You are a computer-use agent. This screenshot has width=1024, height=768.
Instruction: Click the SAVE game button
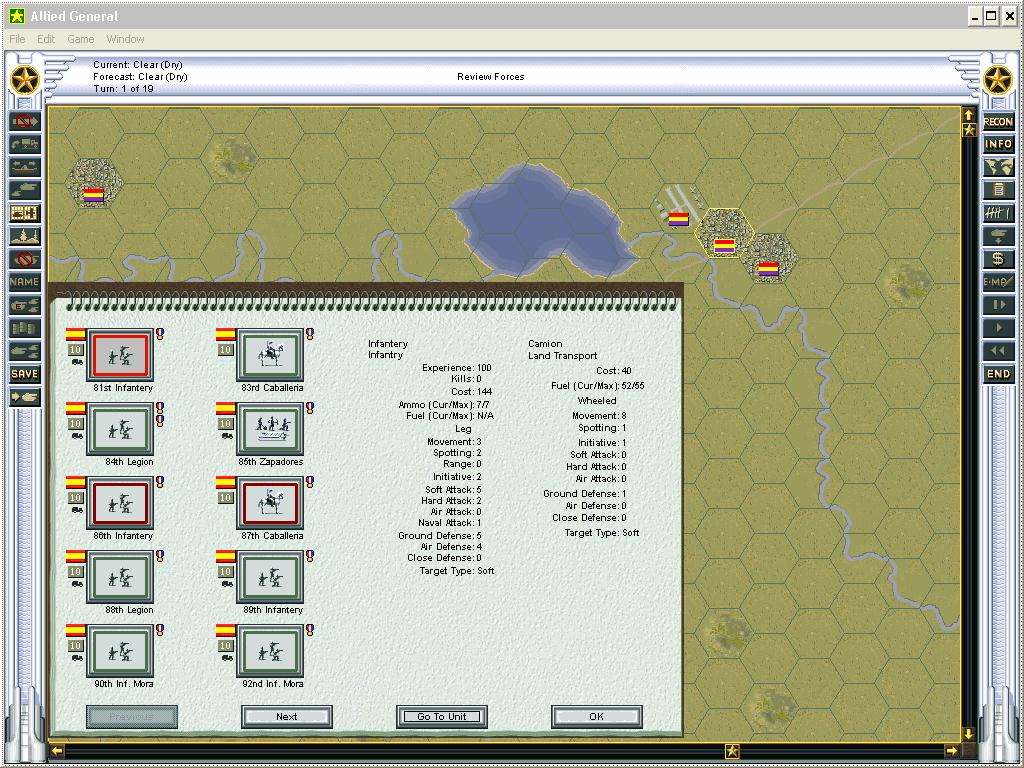pos(25,374)
